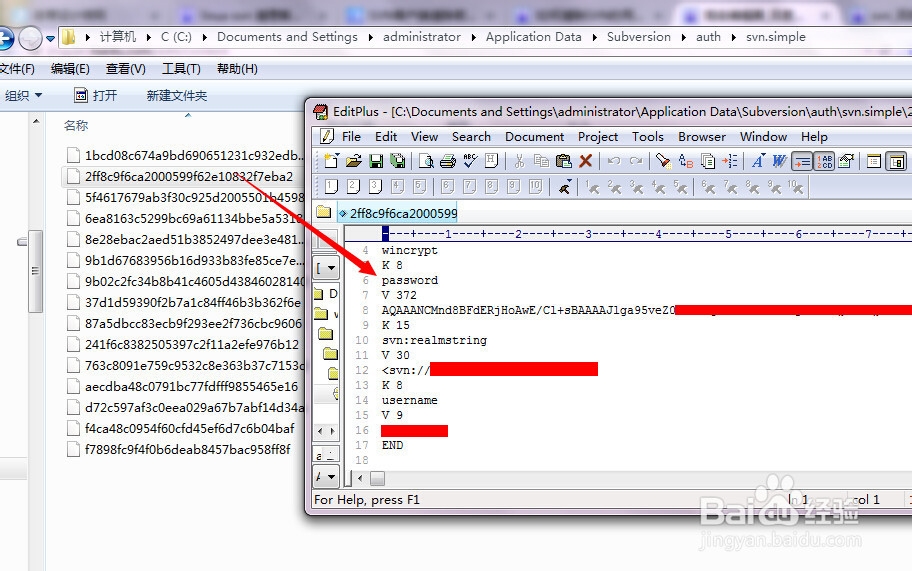Click numbered page icon 3 on second toolbar
912x571 pixels.
click(x=375, y=187)
